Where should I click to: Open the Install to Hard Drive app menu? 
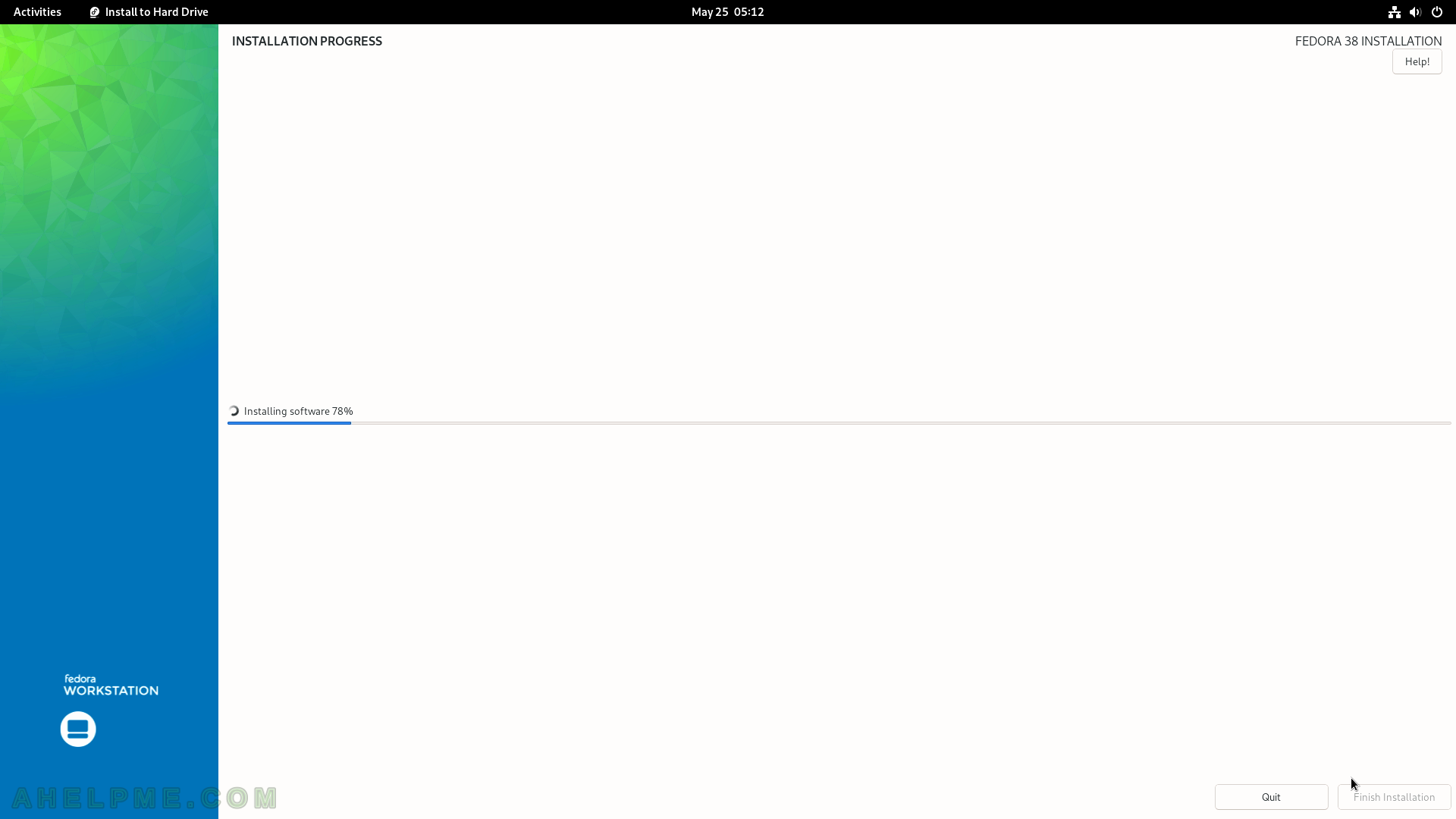coord(149,12)
